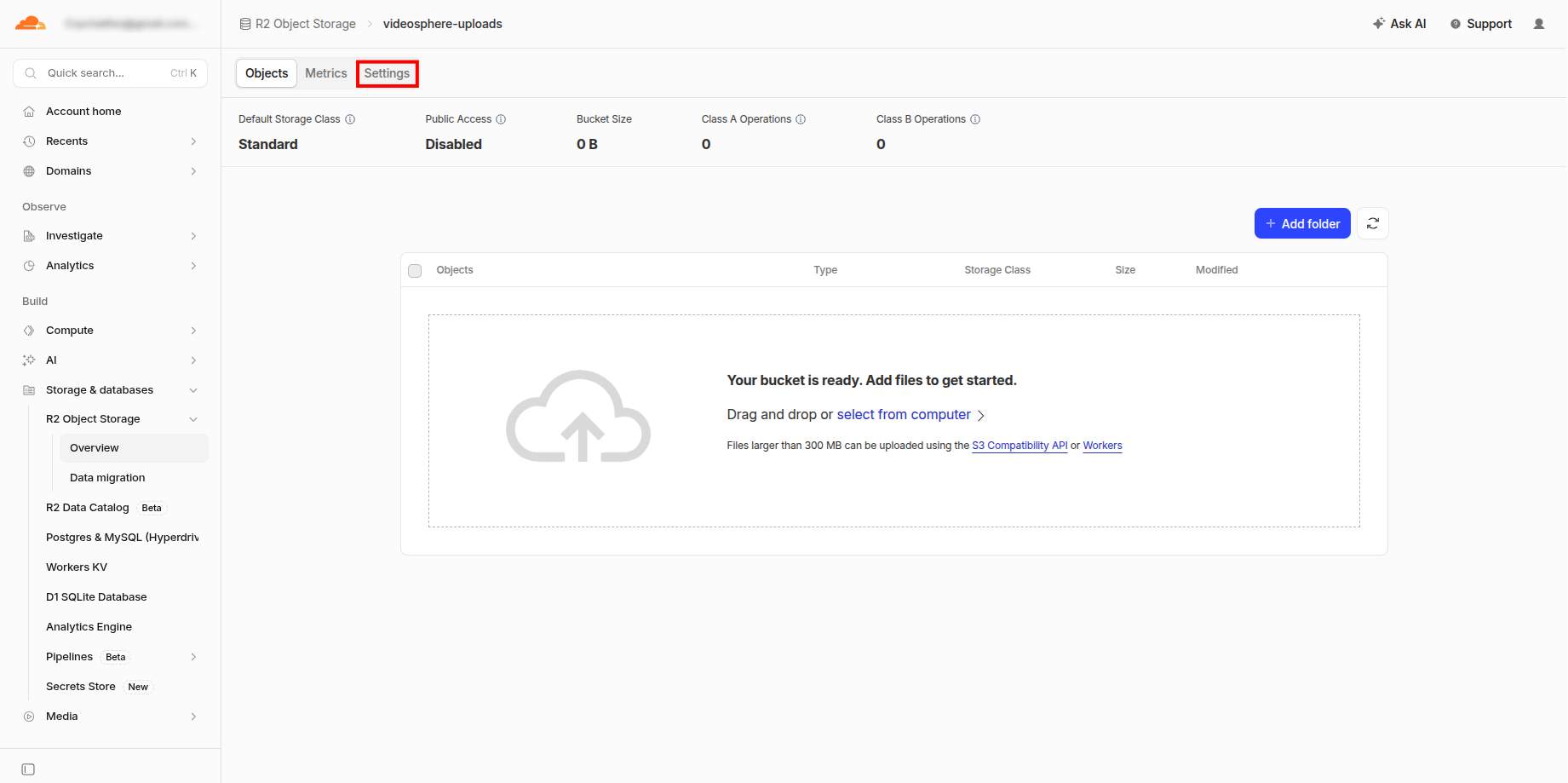Tick the select-all objects checkbox
This screenshot has width=1568, height=783.
click(415, 271)
